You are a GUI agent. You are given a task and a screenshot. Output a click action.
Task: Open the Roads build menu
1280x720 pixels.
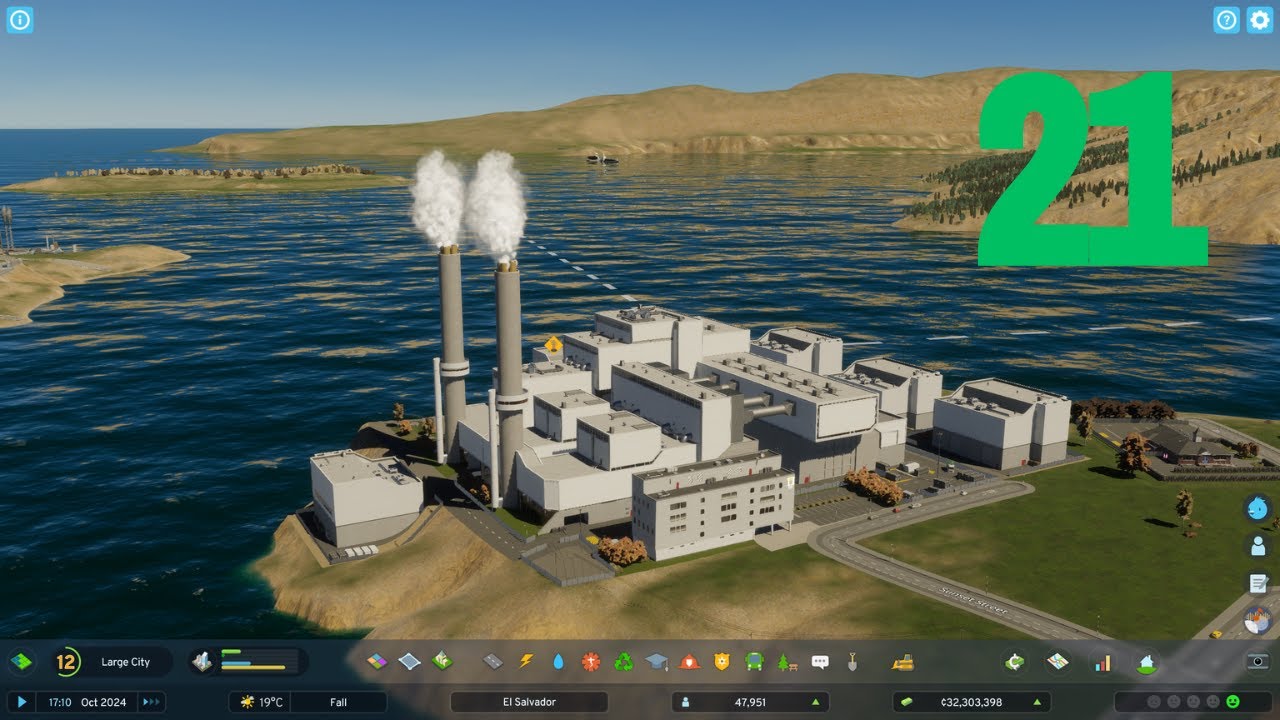click(493, 661)
